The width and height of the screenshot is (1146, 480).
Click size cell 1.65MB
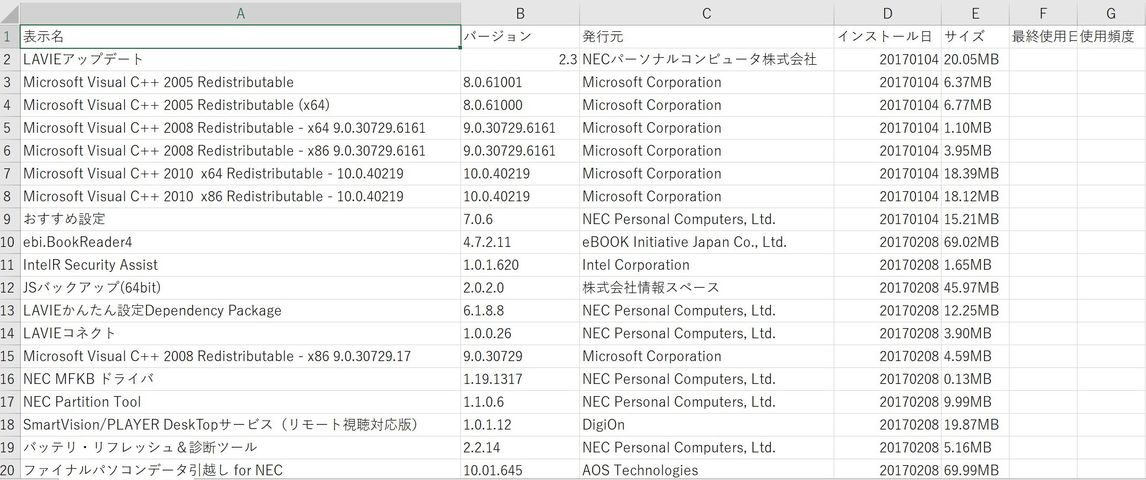[x=975, y=264]
